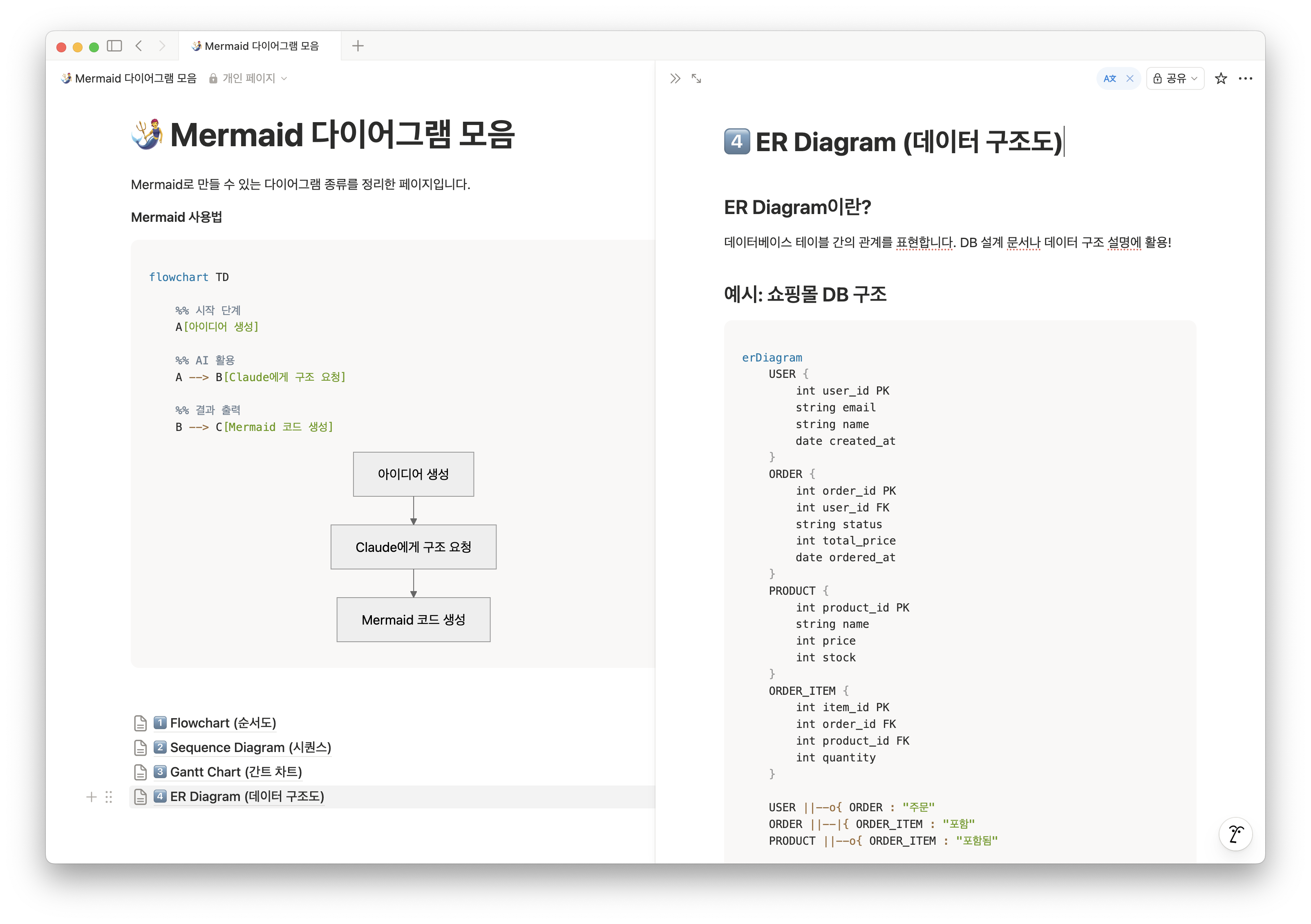Expand ER Diagram page to full page view

pyautogui.click(x=696, y=78)
